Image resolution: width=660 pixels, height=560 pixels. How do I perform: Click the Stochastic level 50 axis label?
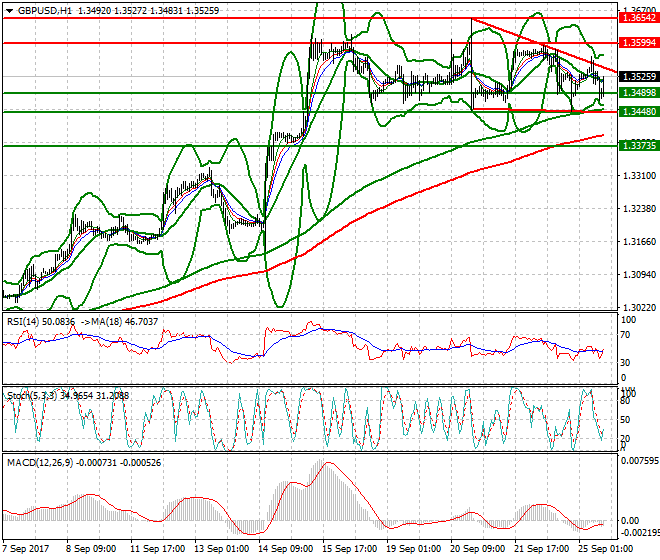[x=625, y=420]
